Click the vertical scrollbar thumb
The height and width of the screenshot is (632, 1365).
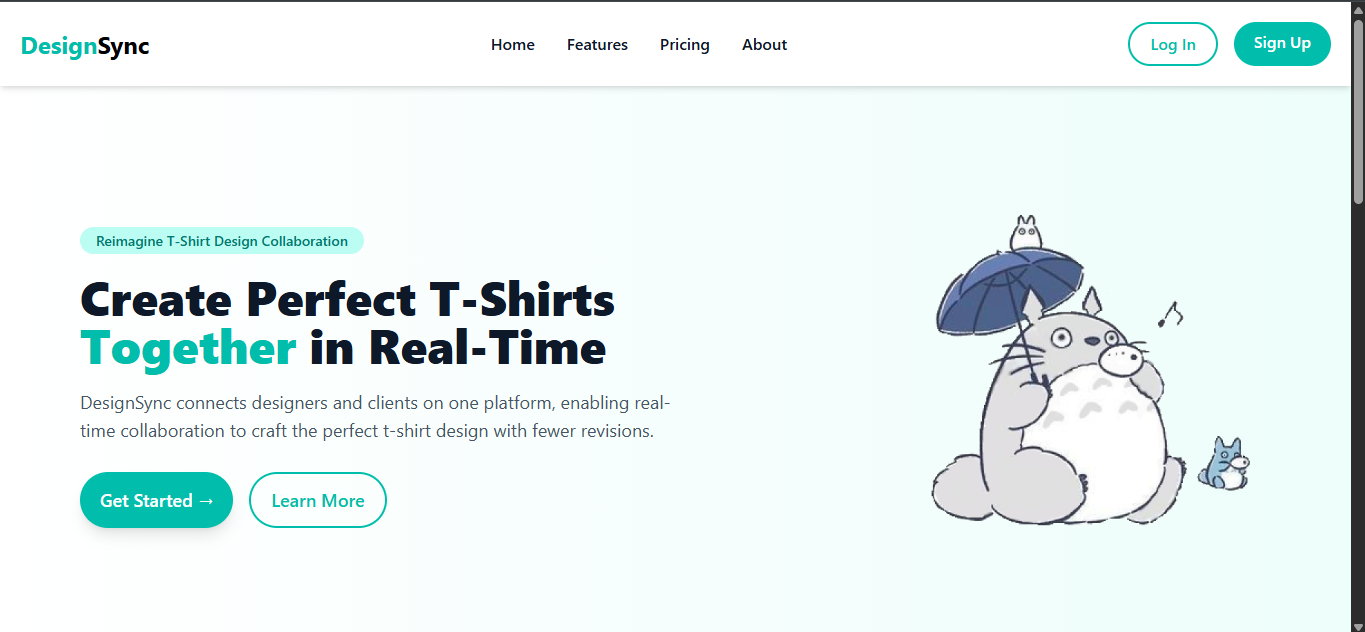tap(1358, 110)
